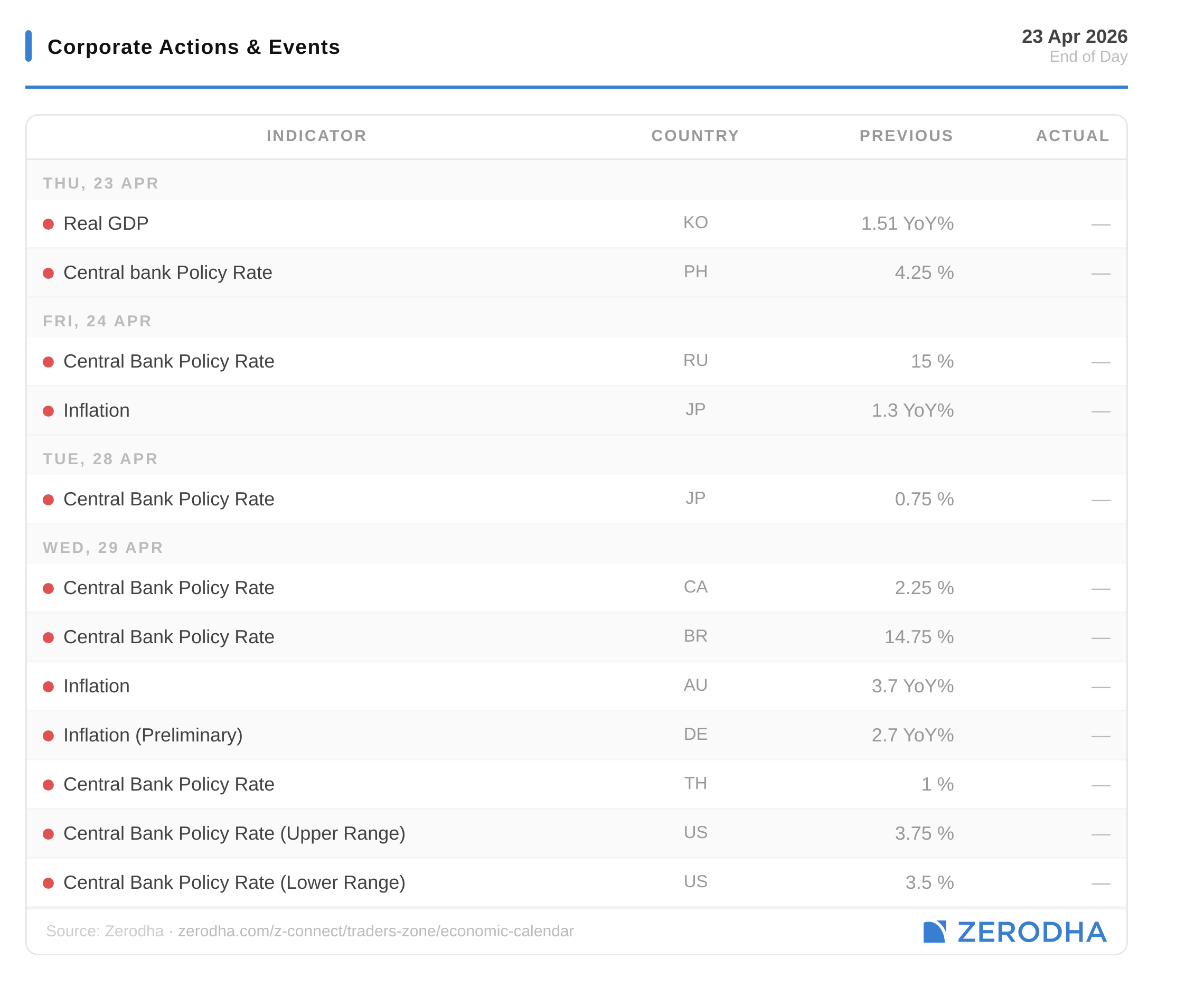The height and width of the screenshot is (987, 1204).
Task: Select the THU, 23 APR date group
Action: [101, 183]
